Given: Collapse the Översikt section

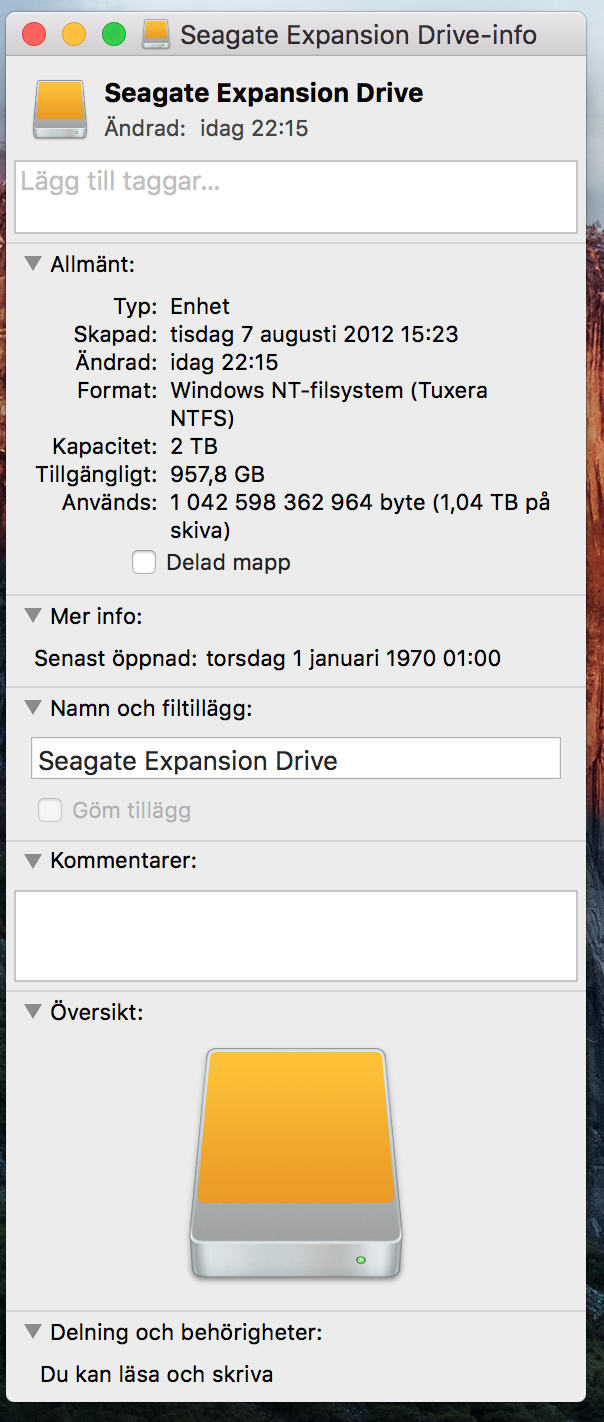Looking at the screenshot, I should pyautogui.click(x=33, y=1012).
